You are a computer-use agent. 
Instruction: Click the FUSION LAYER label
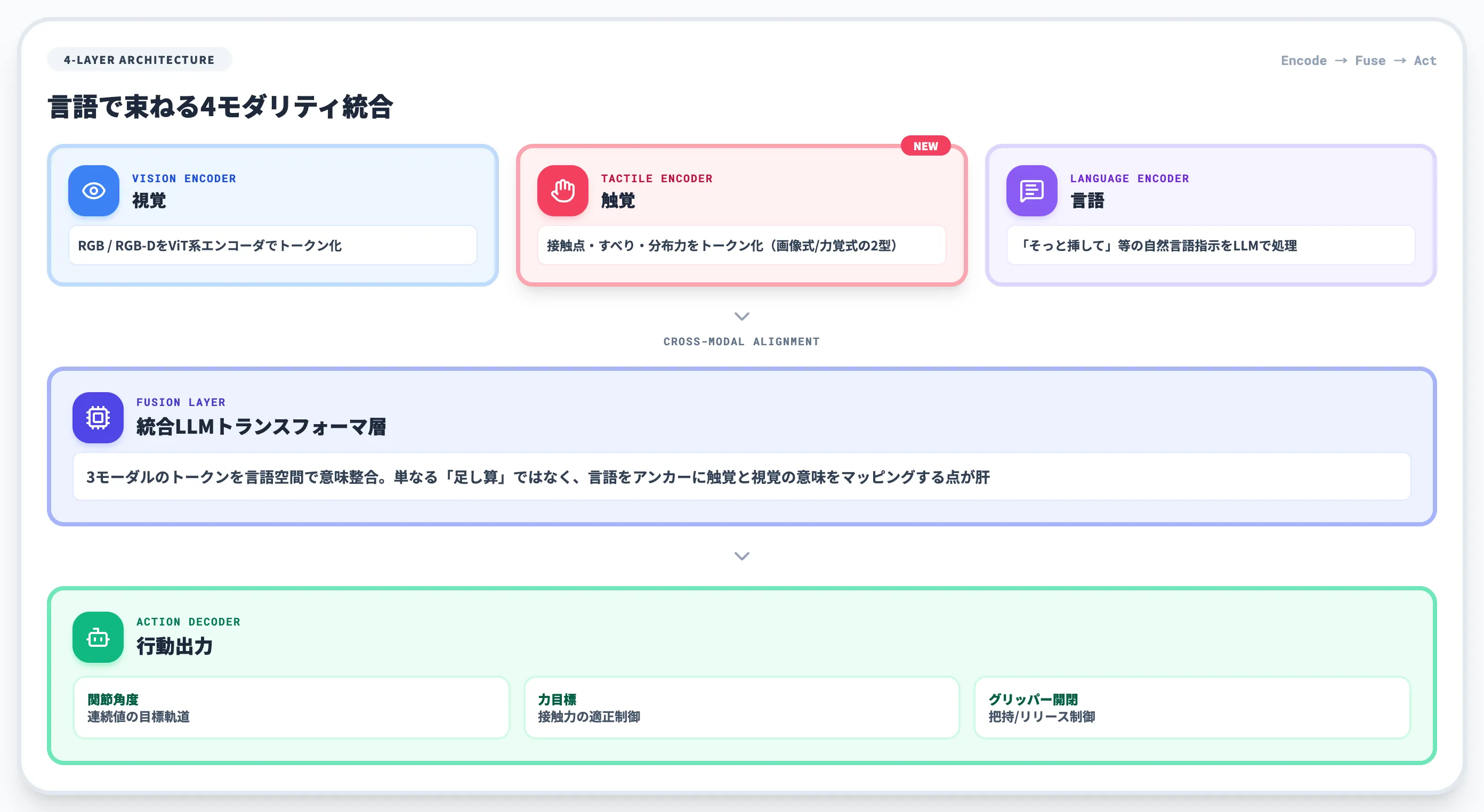181,402
